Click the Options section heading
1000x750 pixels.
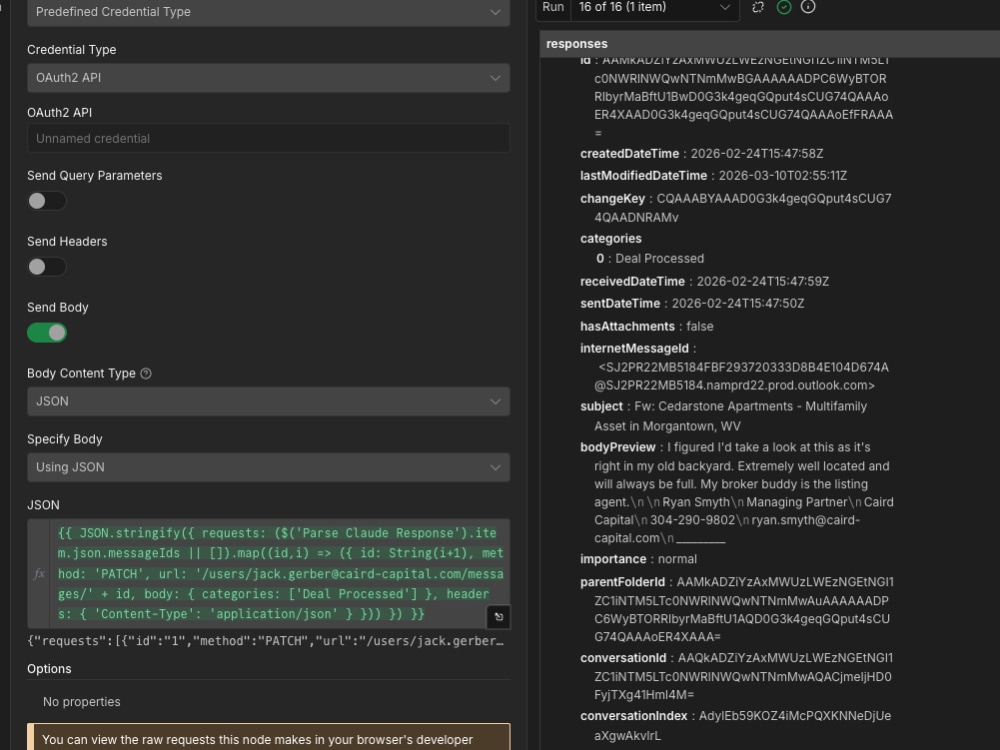pos(49,669)
